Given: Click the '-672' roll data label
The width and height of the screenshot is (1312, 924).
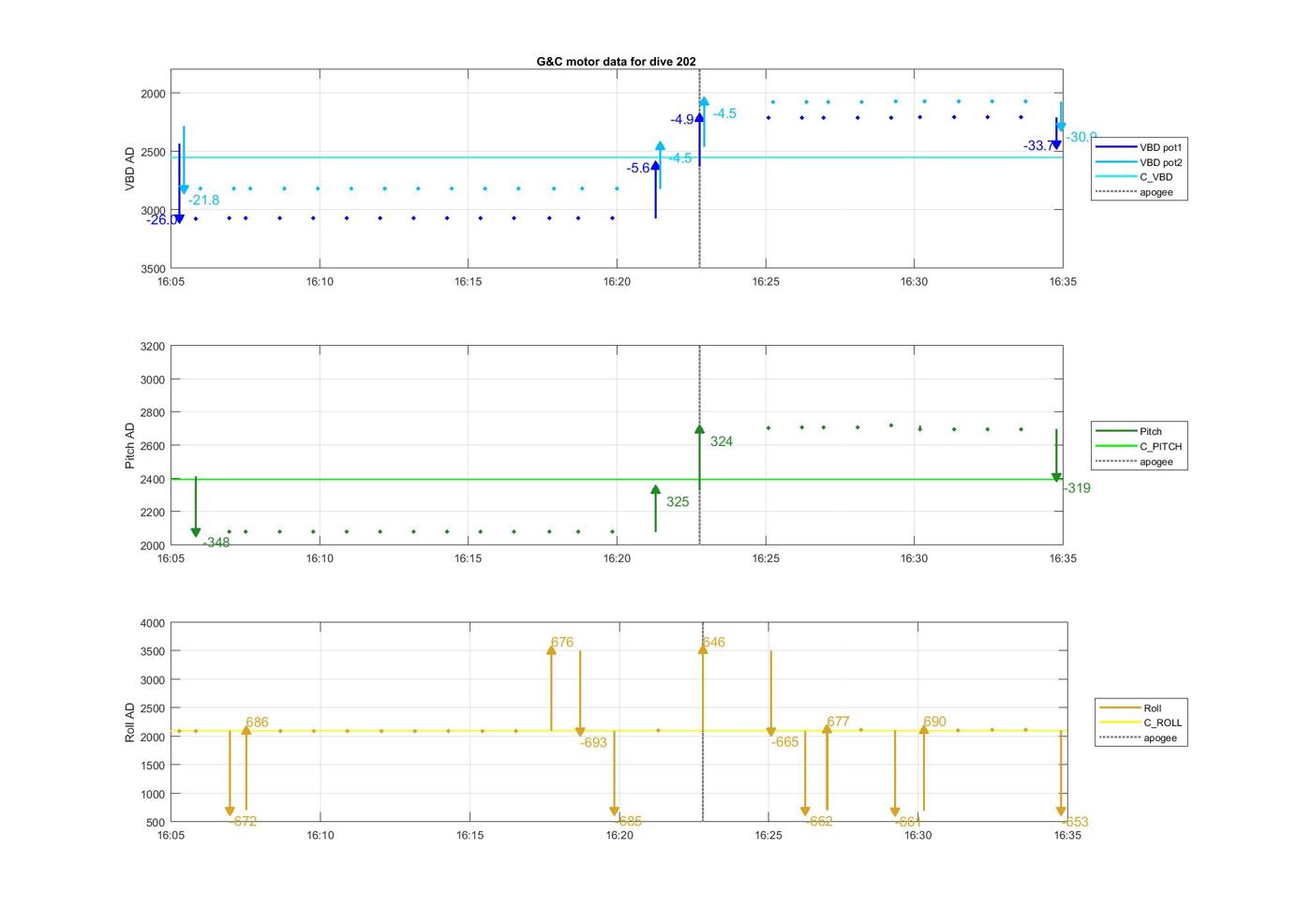Looking at the screenshot, I should click(x=244, y=821).
